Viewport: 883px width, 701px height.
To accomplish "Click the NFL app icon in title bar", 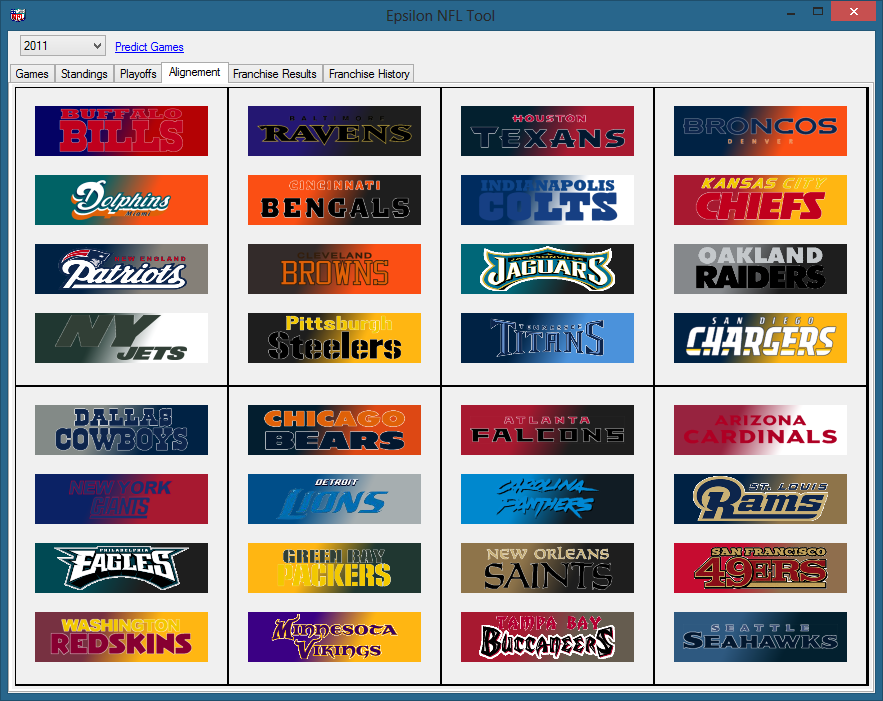I will click(x=17, y=15).
